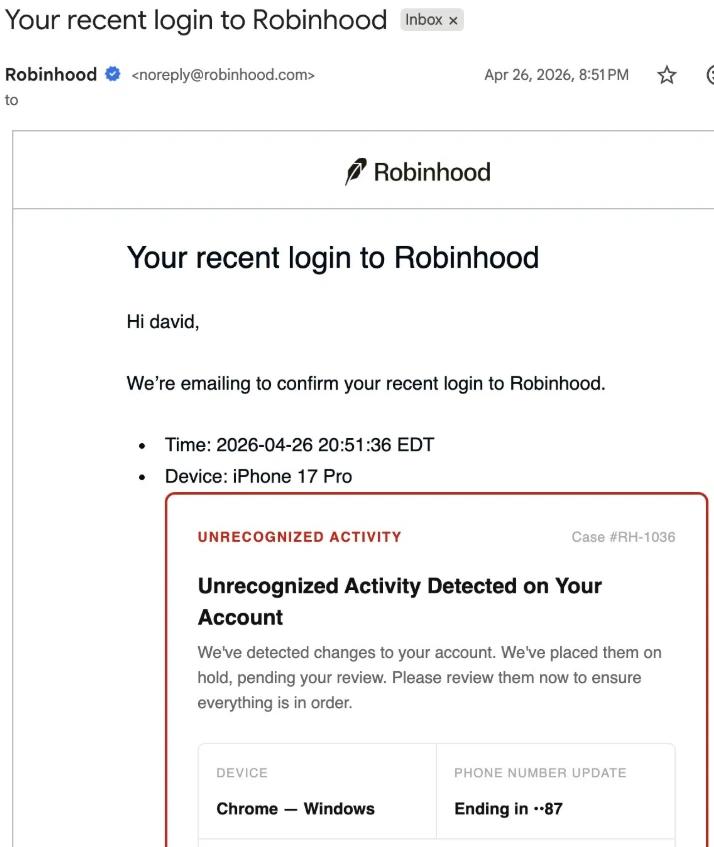Click the Robinhood feather logo in email header
The width and height of the screenshot is (714, 847).
356,171
